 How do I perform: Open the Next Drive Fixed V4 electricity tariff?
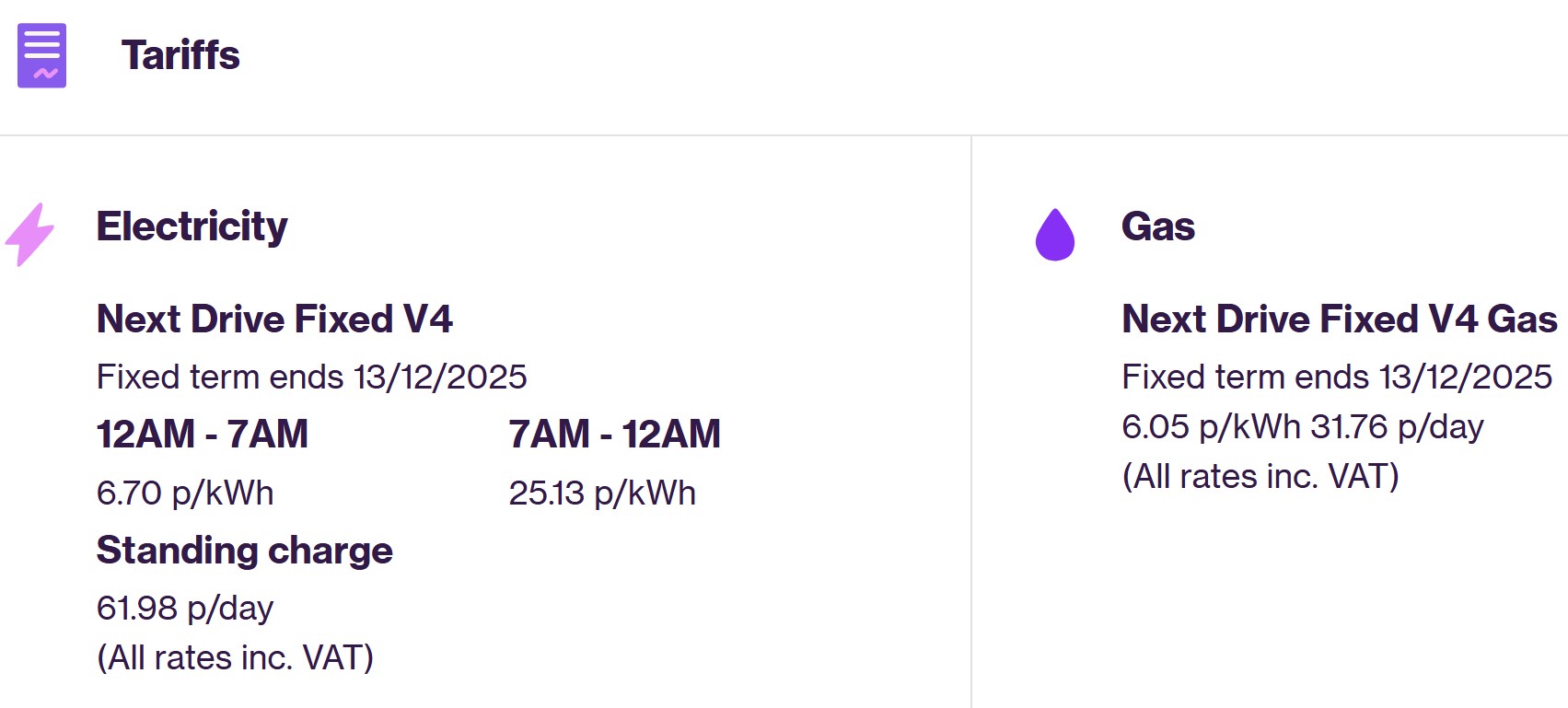point(274,319)
